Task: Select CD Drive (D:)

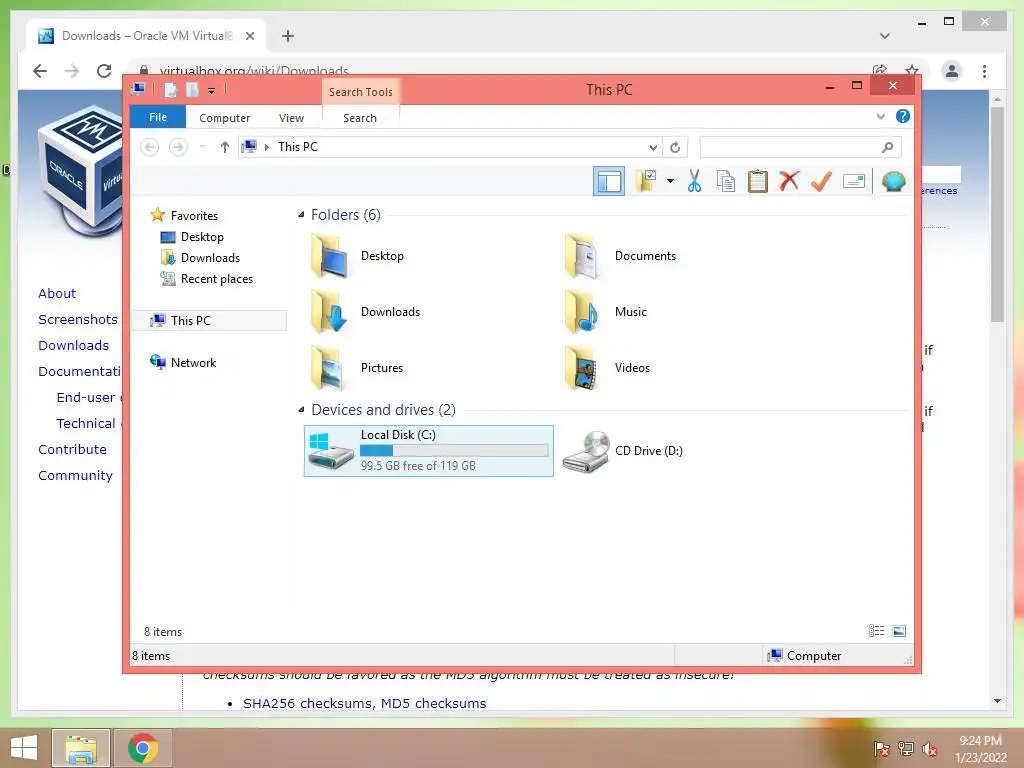Action: coord(623,451)
